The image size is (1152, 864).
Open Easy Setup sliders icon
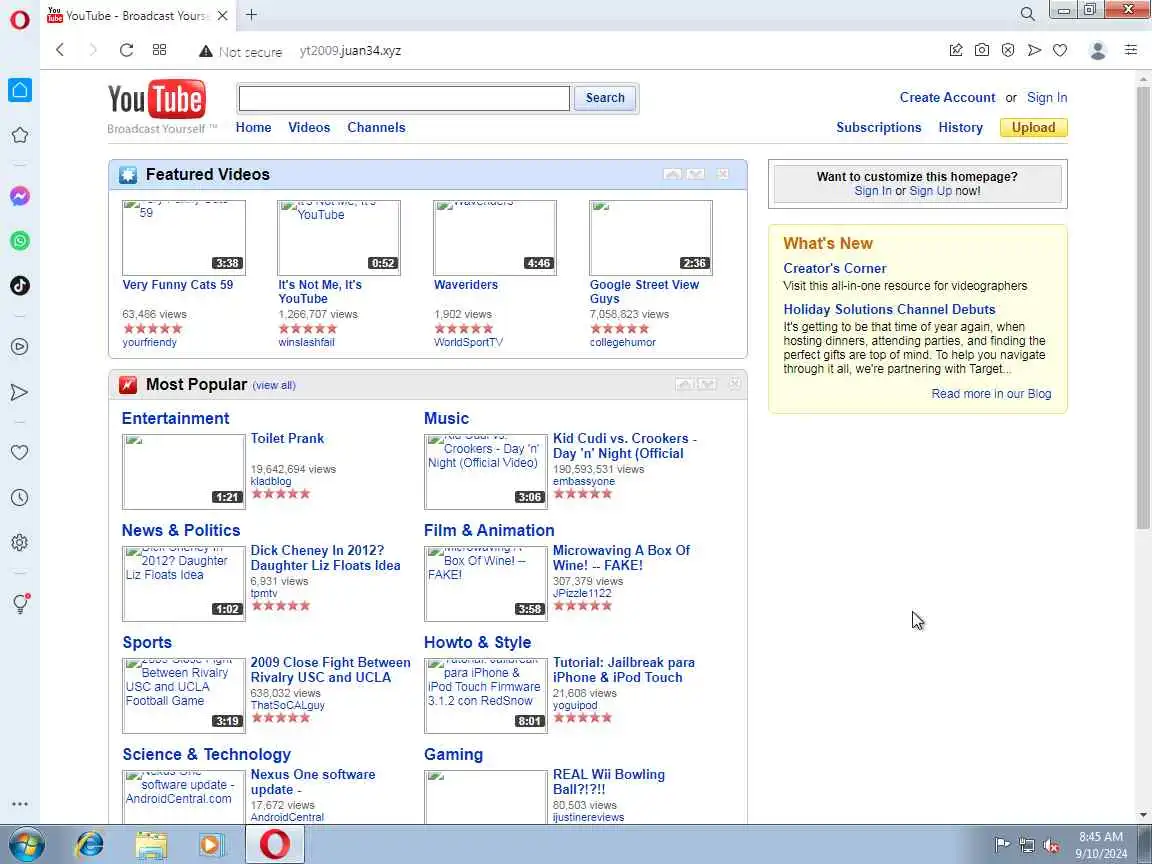pos(1131,50)
